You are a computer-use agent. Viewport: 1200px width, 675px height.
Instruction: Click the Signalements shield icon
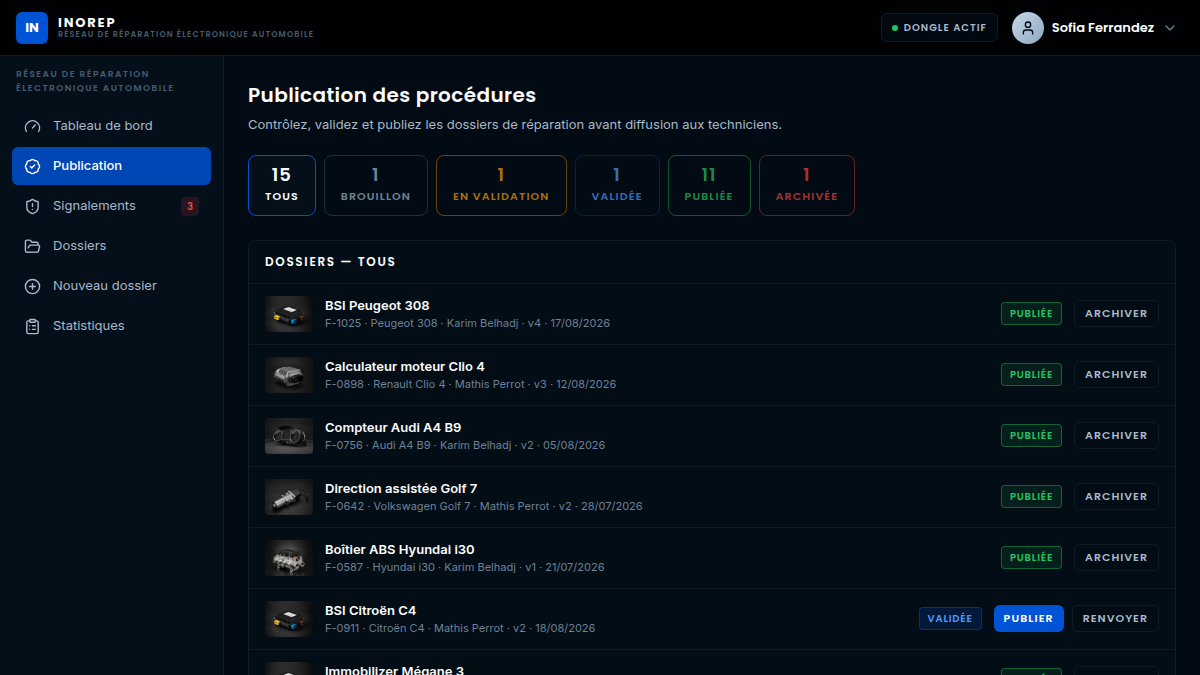tap(32, 206)
